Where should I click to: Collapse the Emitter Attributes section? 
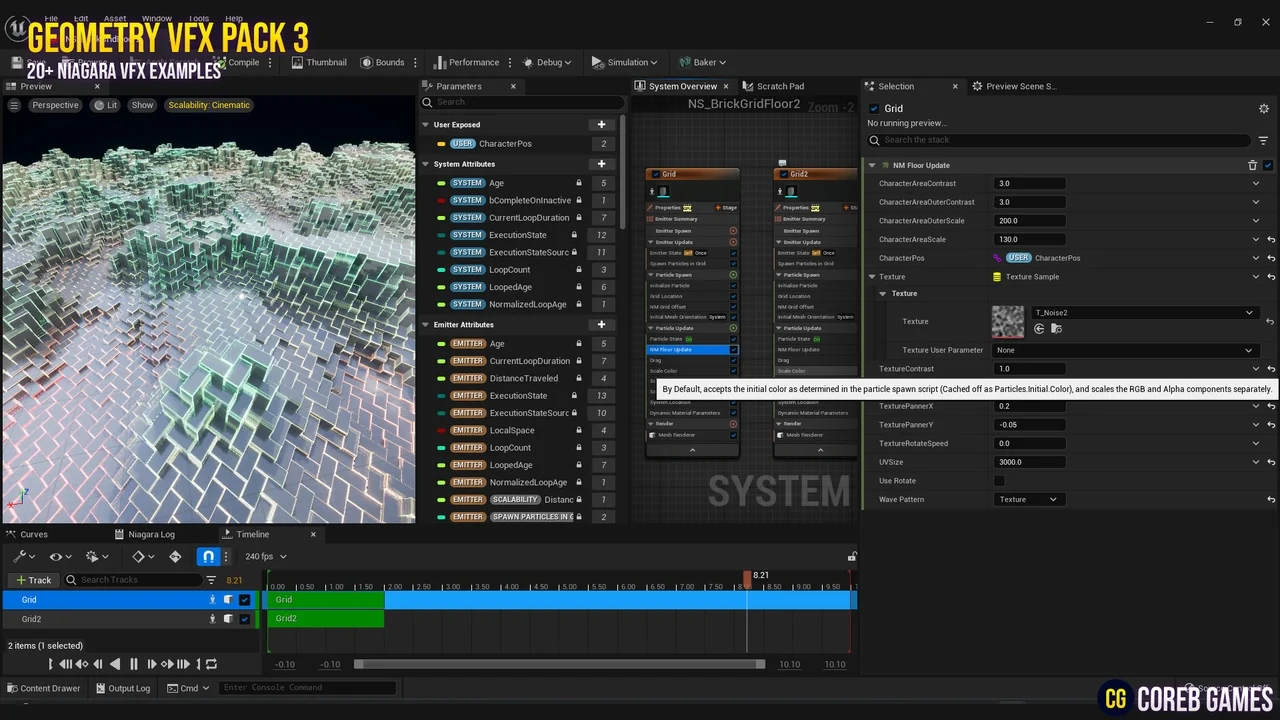425,325
